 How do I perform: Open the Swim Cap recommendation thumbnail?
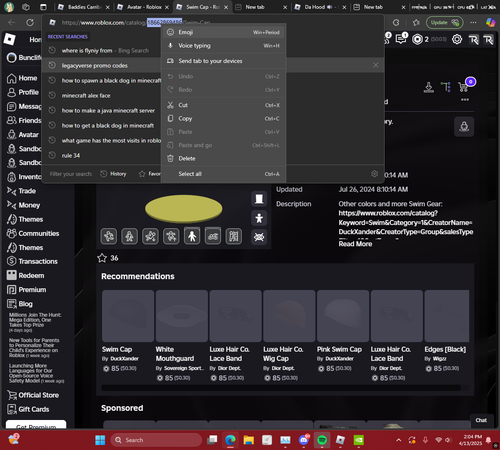(128, 316)
